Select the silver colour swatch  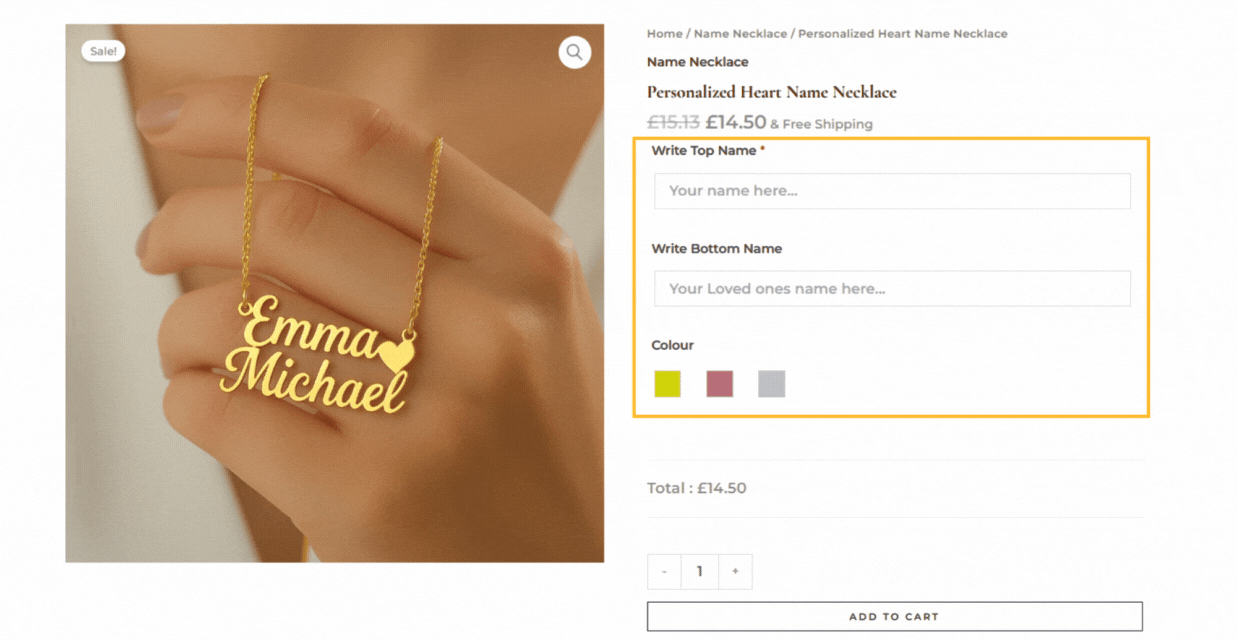pyautogui.click(x=771, y=384)
